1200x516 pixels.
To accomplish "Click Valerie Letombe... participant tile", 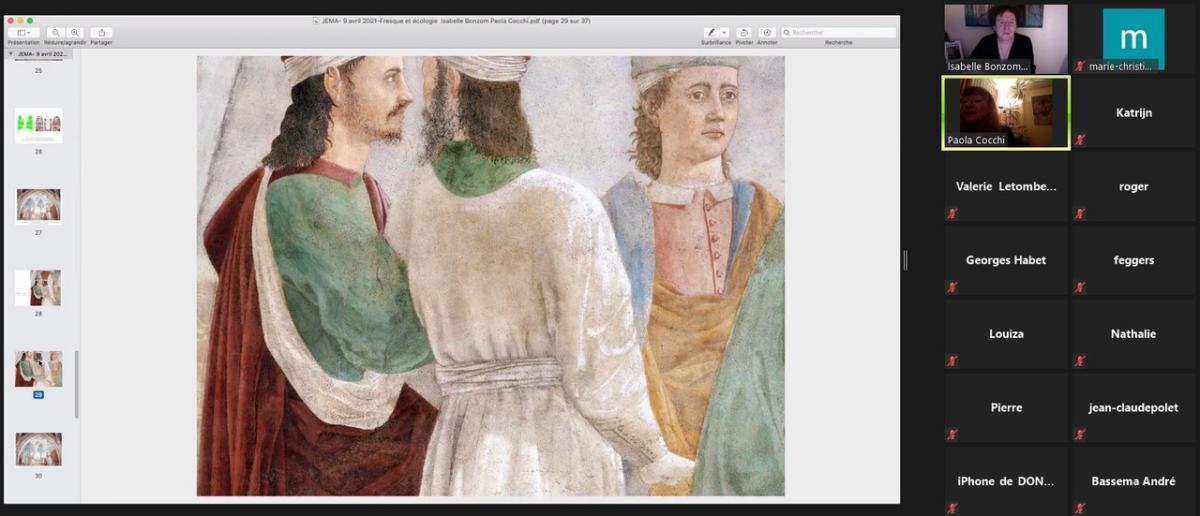I will (1006, 186).
